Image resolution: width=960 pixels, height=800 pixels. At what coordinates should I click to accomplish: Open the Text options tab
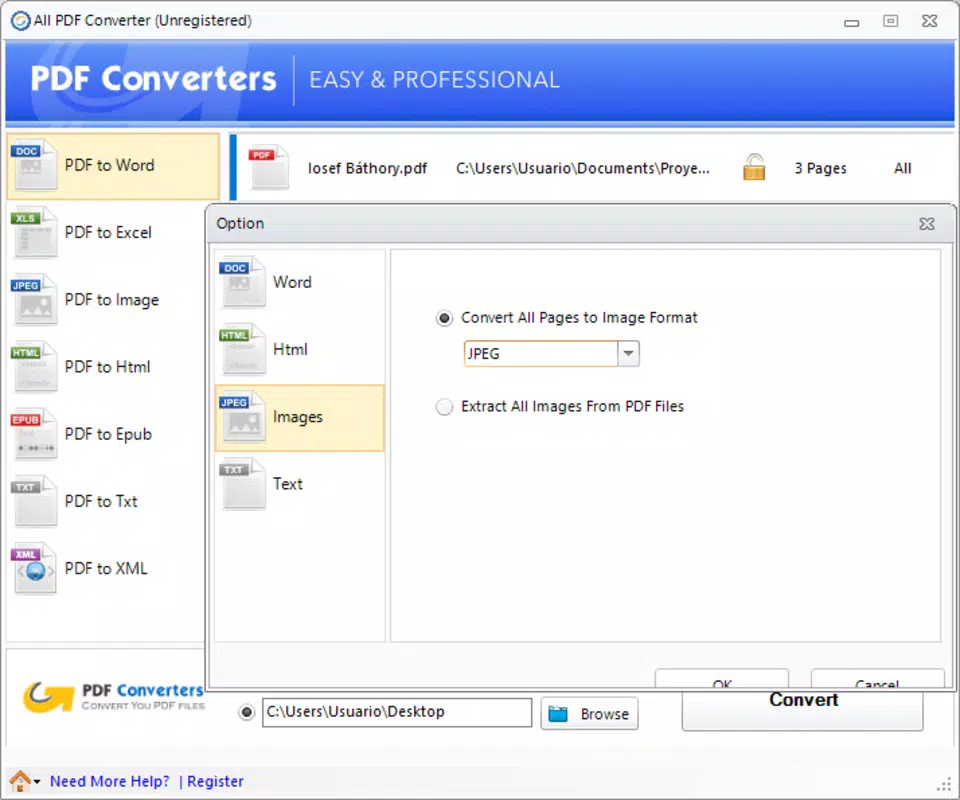[299, 485]
